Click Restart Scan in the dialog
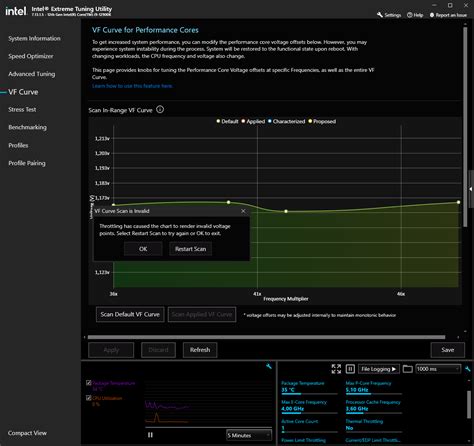 click(x=190, y=249)
